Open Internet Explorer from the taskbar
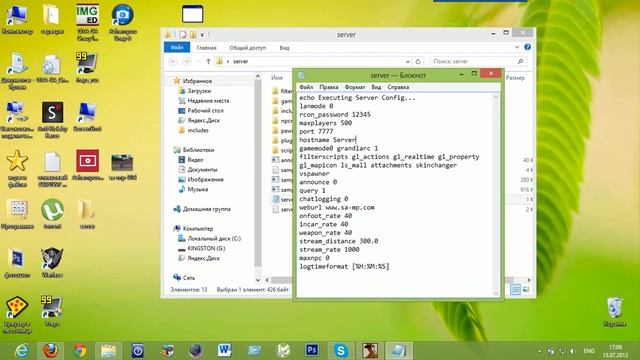This screenshot has width=640, height=360. tap(21, 351)
